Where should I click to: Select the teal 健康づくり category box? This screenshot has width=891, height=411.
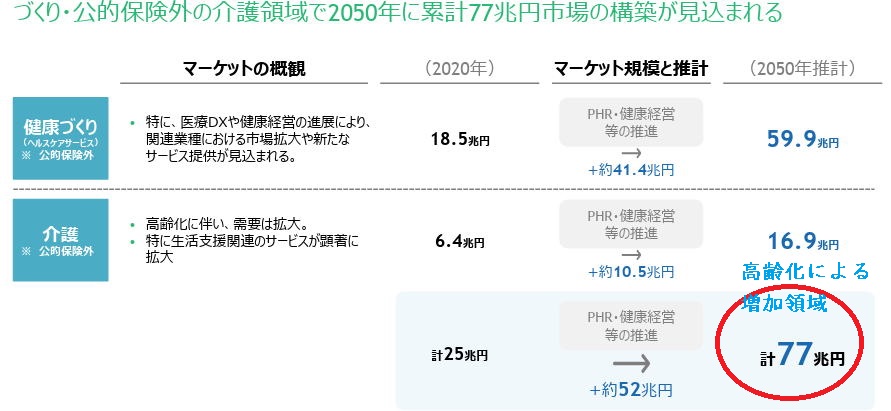[x=60, y=138]
